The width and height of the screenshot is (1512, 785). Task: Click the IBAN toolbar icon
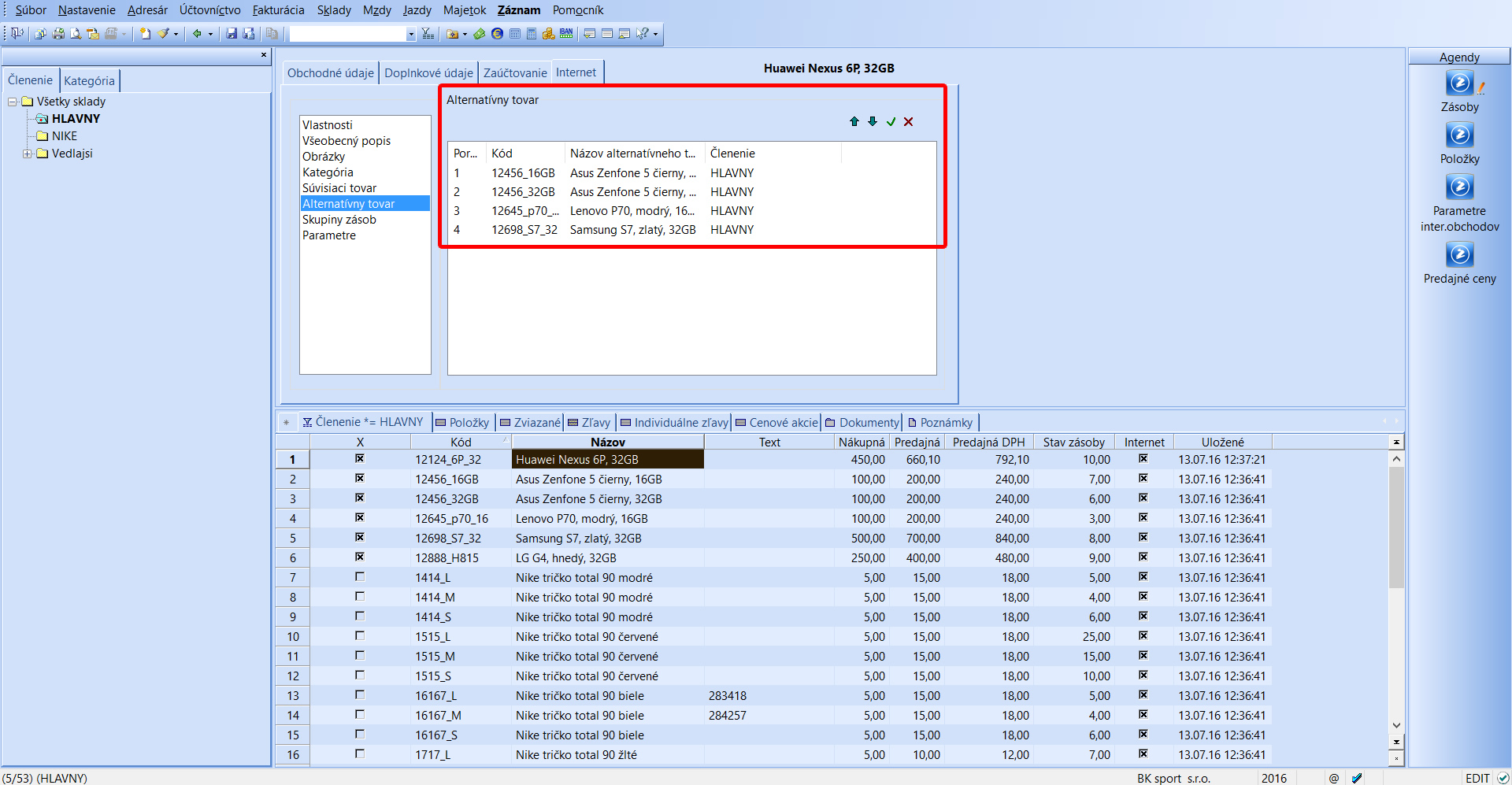566,33
